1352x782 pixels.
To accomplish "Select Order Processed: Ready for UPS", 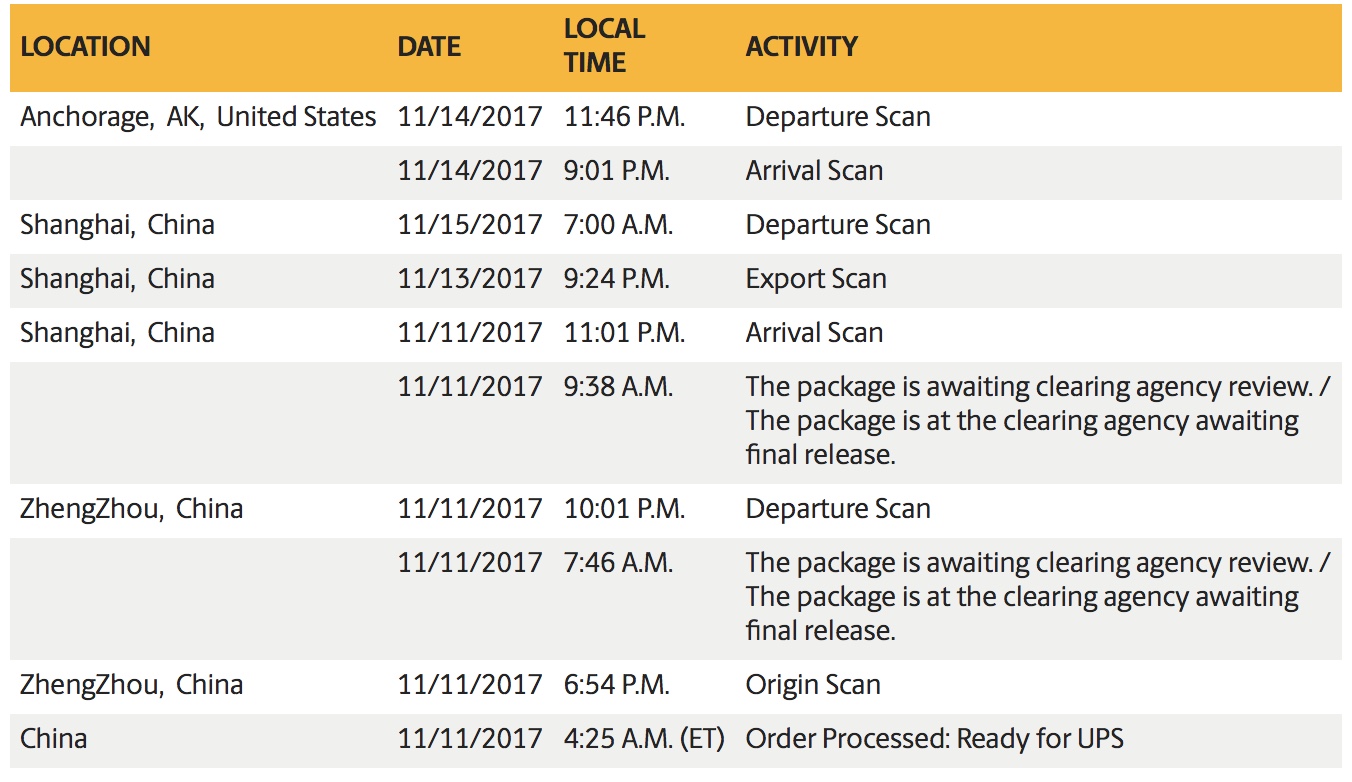I will coord(934,739).
